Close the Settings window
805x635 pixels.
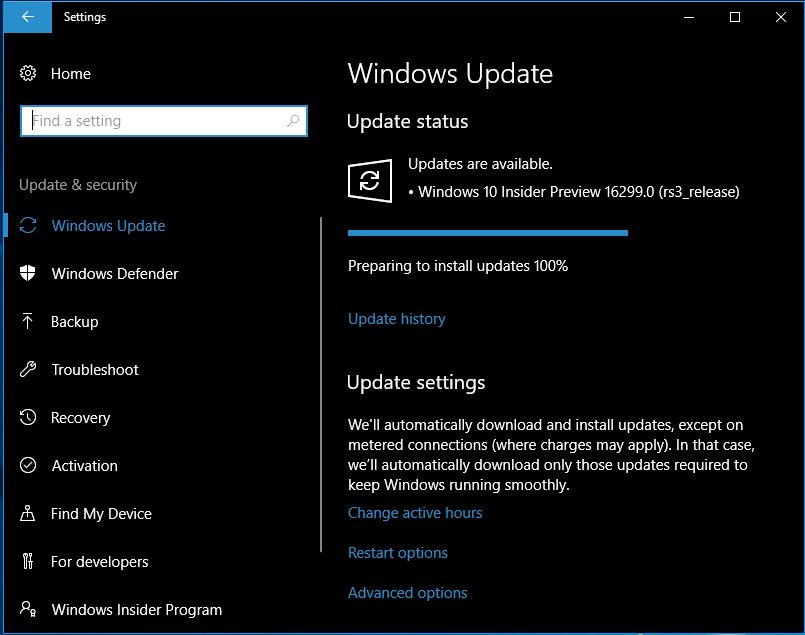pyautogui.click(x=780, y=17)
